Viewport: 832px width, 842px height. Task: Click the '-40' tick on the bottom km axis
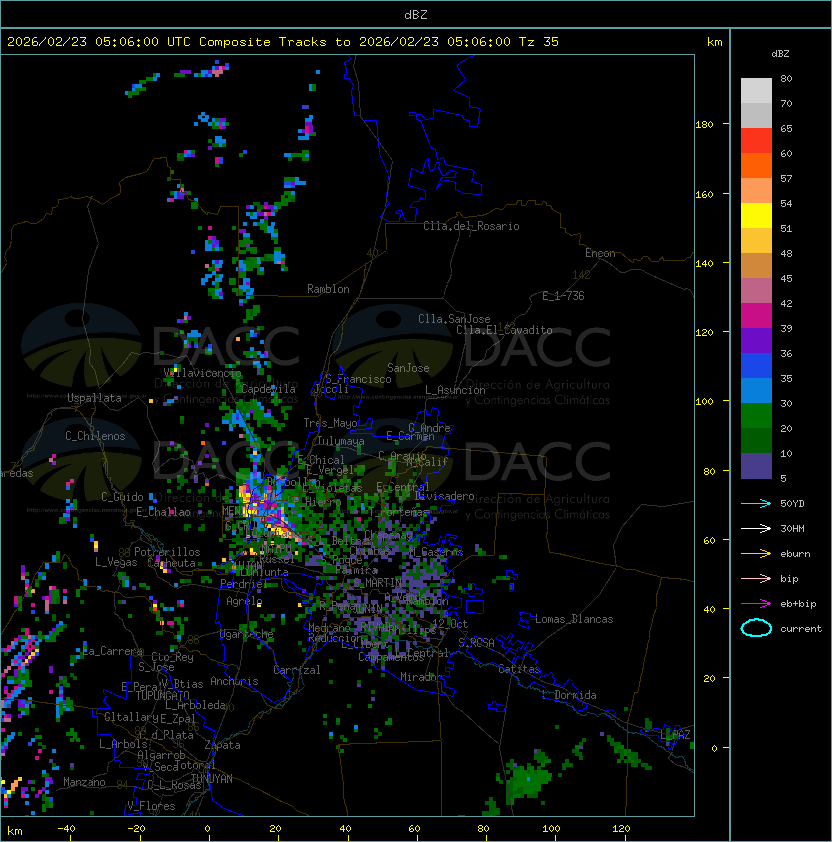coord(66,829)
